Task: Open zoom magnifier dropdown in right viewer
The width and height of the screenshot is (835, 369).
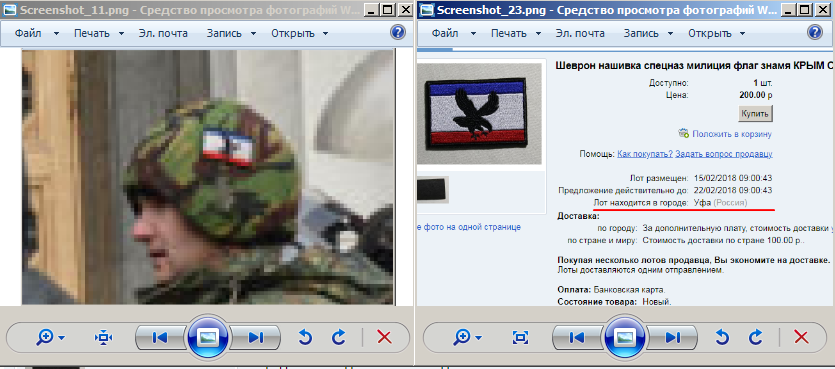Action: coord(468,338)
